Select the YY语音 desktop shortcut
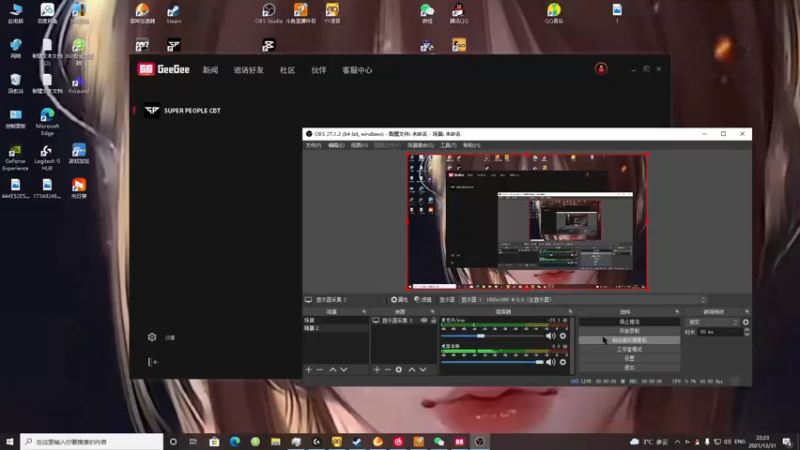This screenshot has height=450, width=800. [332, 13]
